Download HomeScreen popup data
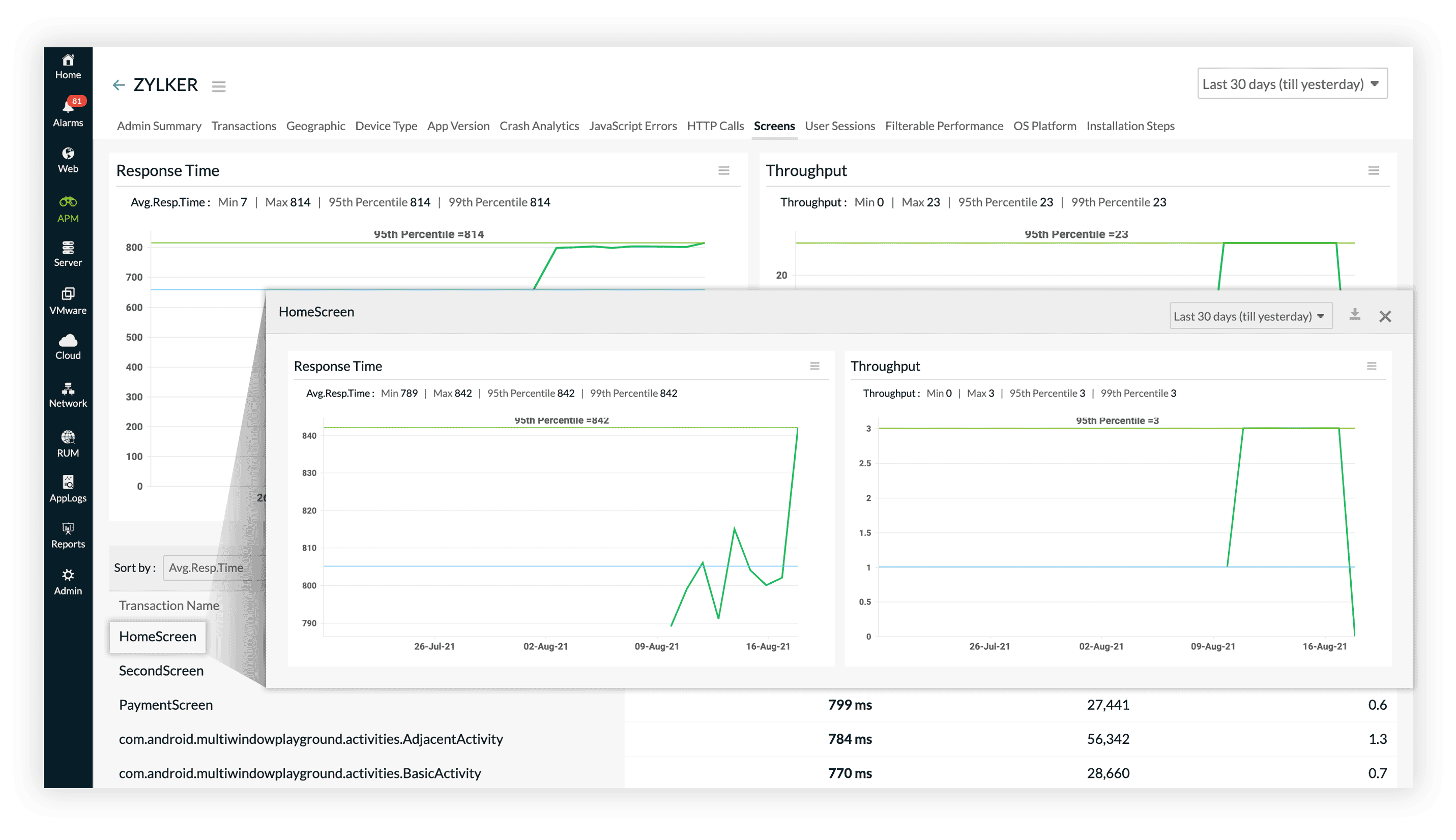This screenshot has height=840, width=1456. (x=1354, y=315)
